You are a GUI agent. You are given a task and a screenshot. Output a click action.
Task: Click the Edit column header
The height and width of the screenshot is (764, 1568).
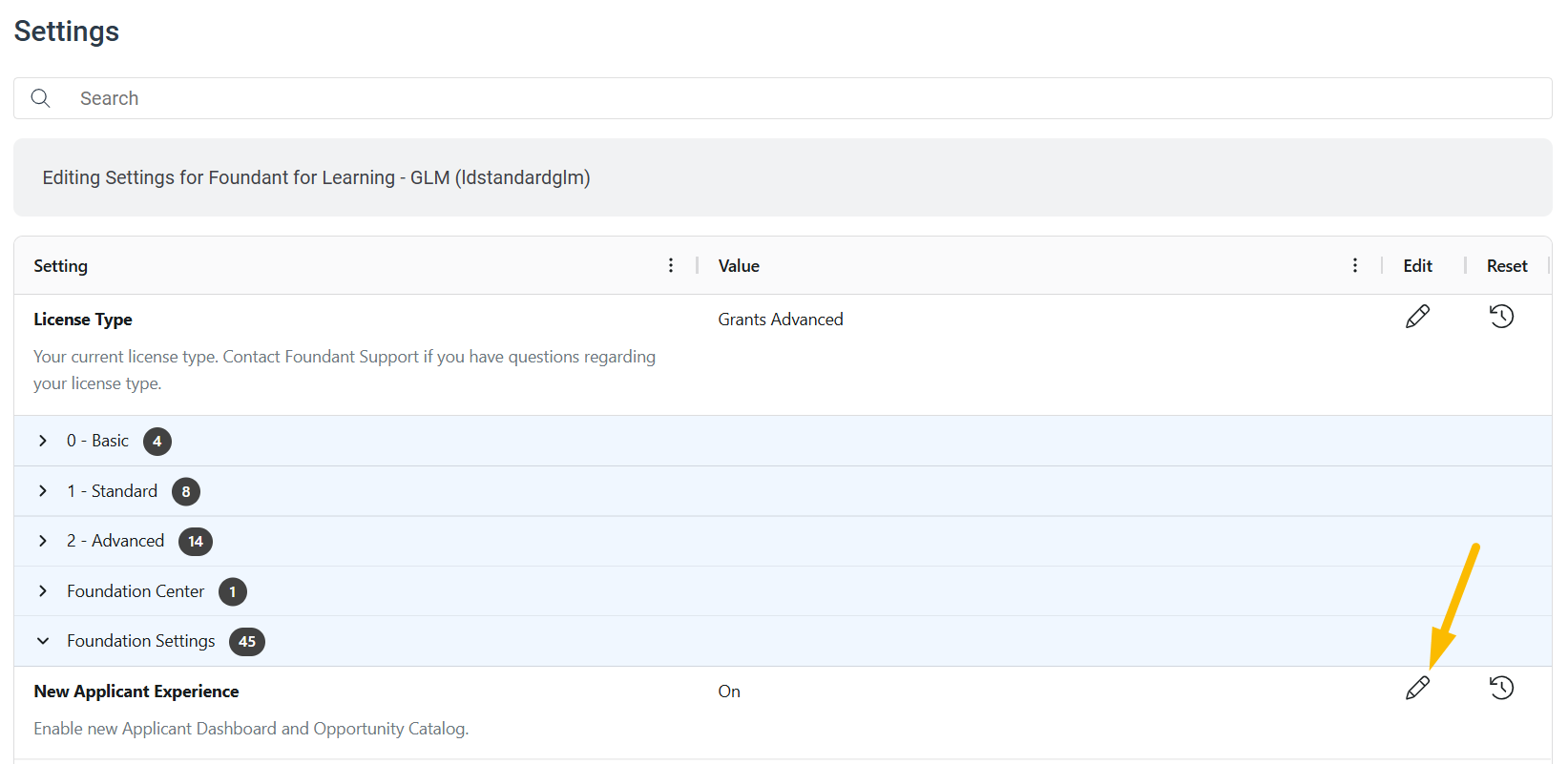[x=1417, y=266]
